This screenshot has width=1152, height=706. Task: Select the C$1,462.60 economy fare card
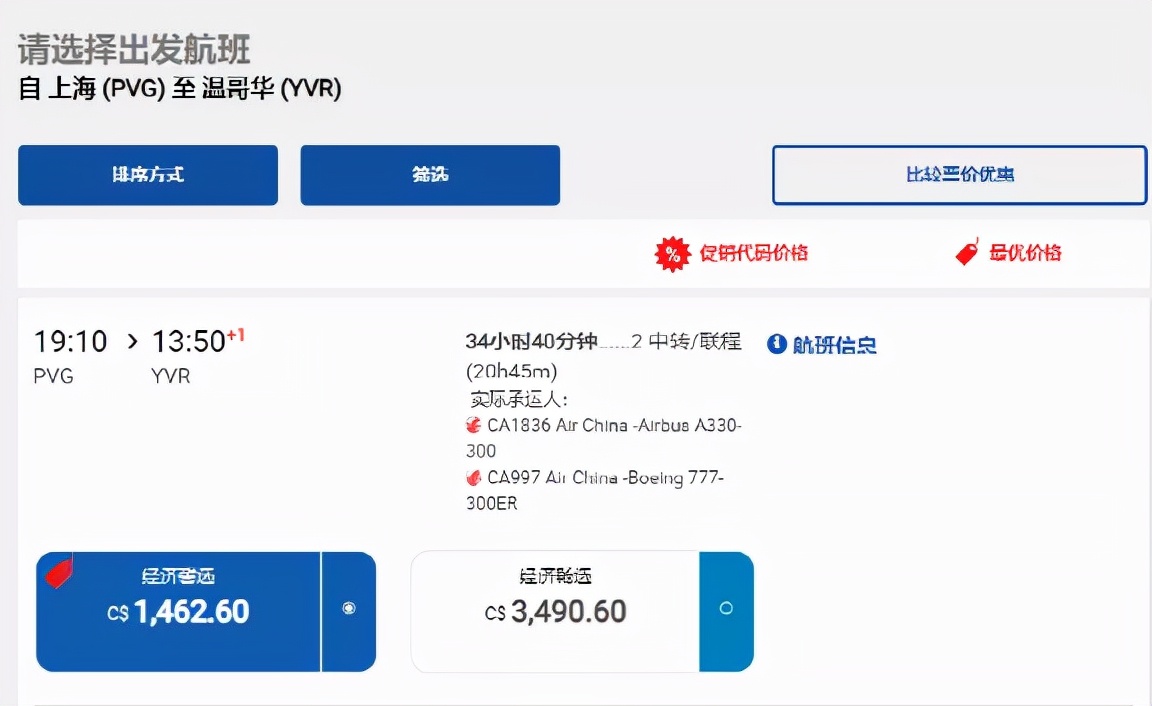pyautogui.click(x=180, y=611)
